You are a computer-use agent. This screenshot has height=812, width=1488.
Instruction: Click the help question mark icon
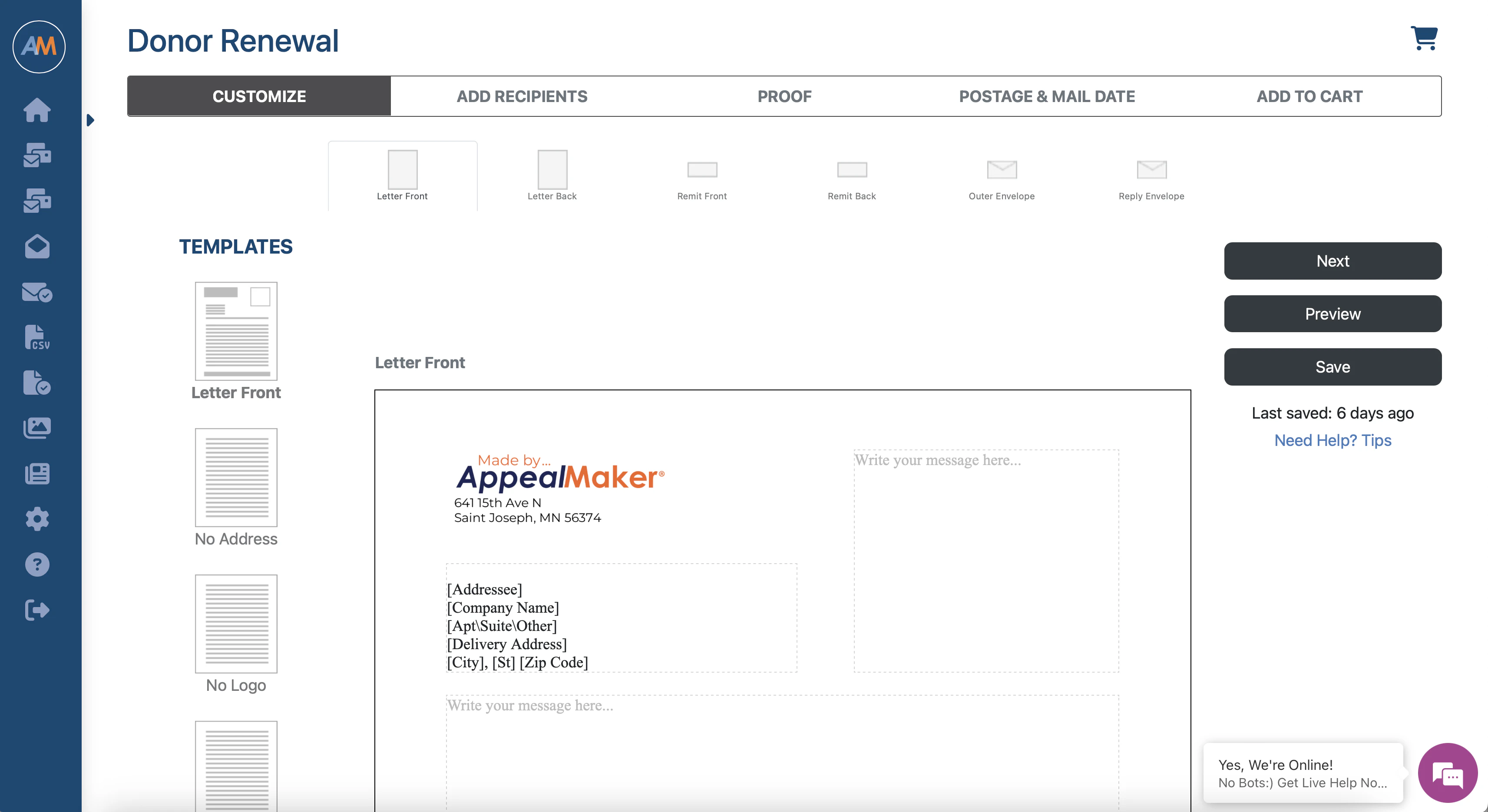(x=37, y=564)
